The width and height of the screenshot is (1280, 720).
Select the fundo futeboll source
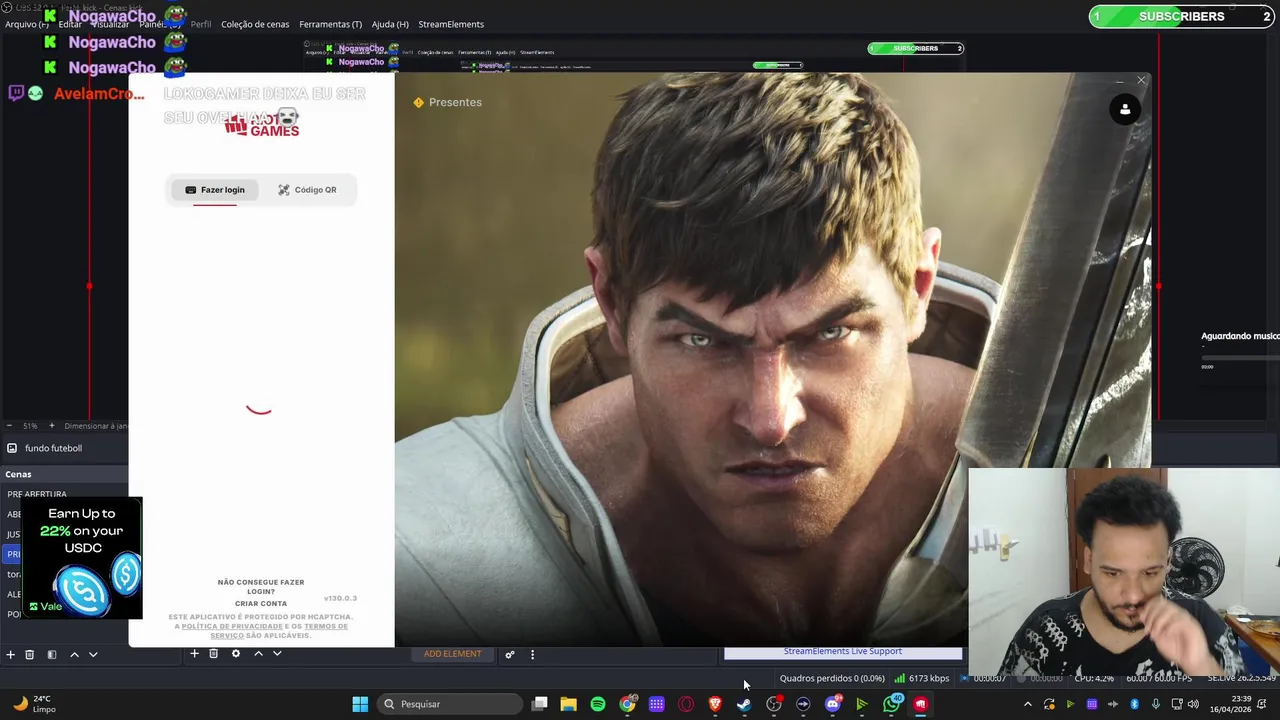coord(53,448)
